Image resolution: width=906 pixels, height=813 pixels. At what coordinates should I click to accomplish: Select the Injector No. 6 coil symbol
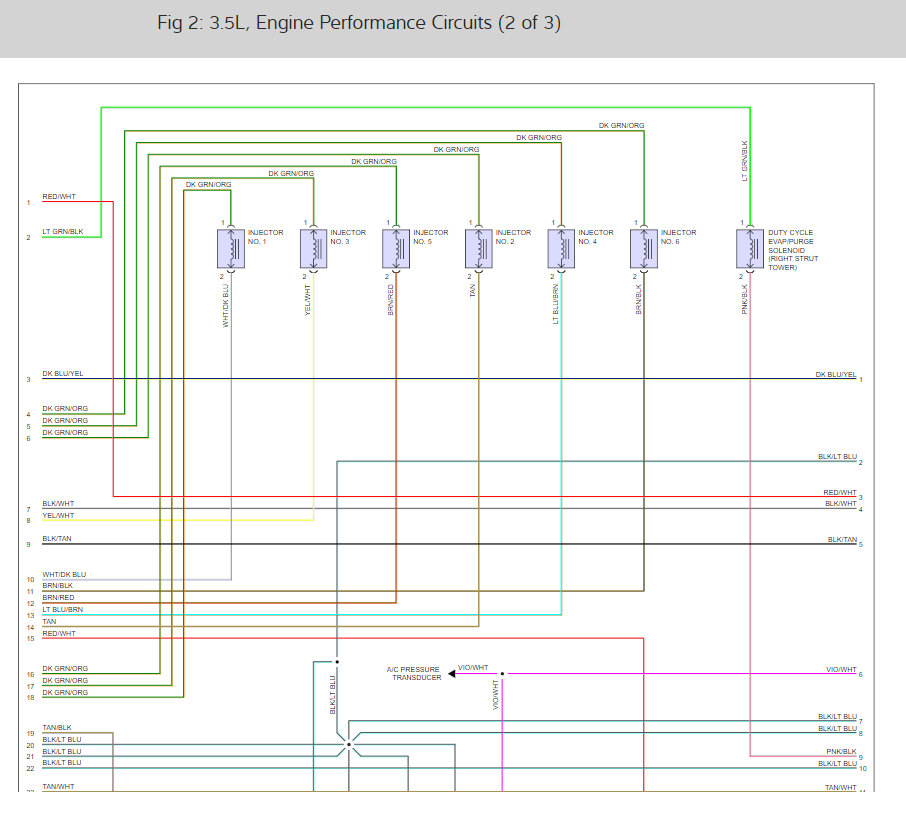pos(644,248)
